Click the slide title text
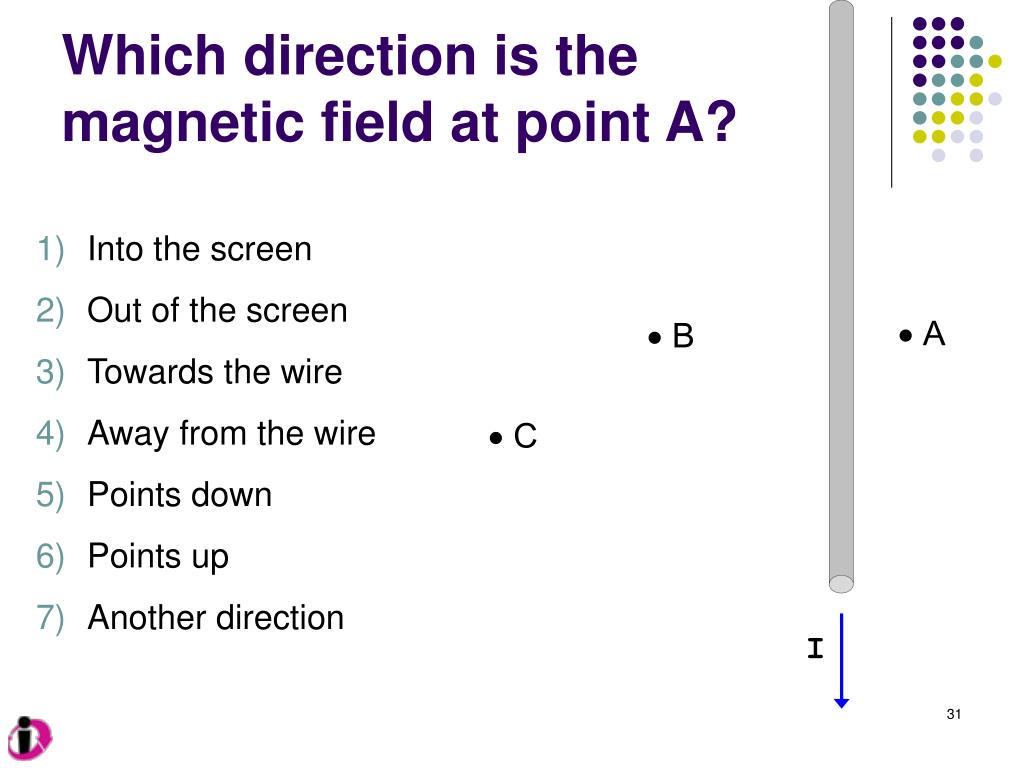The width and height of the screenshot is (1024, 768). point(398,88)
